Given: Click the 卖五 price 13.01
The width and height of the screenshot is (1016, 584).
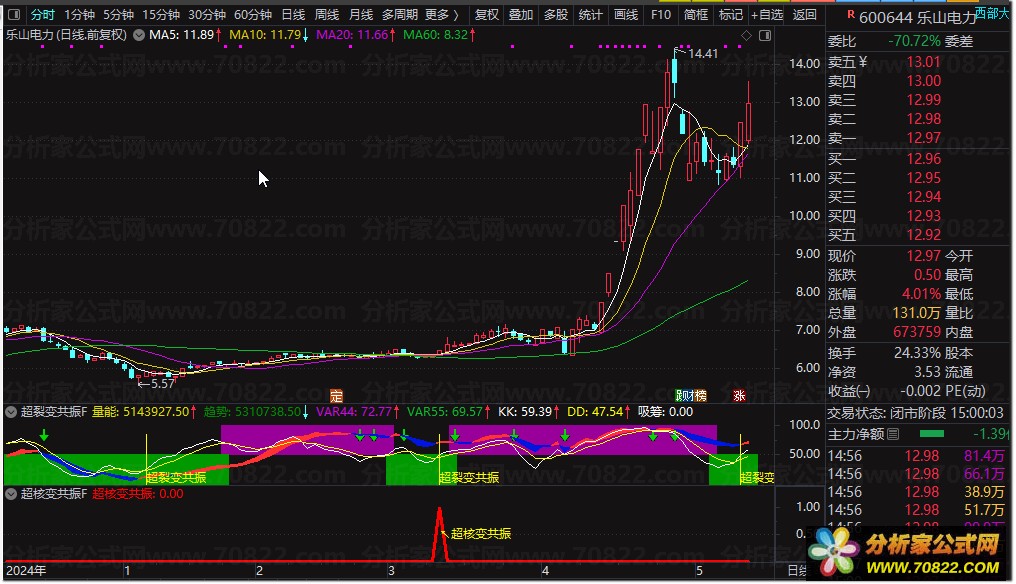Looking at the screenshot, I should [923, 62].
